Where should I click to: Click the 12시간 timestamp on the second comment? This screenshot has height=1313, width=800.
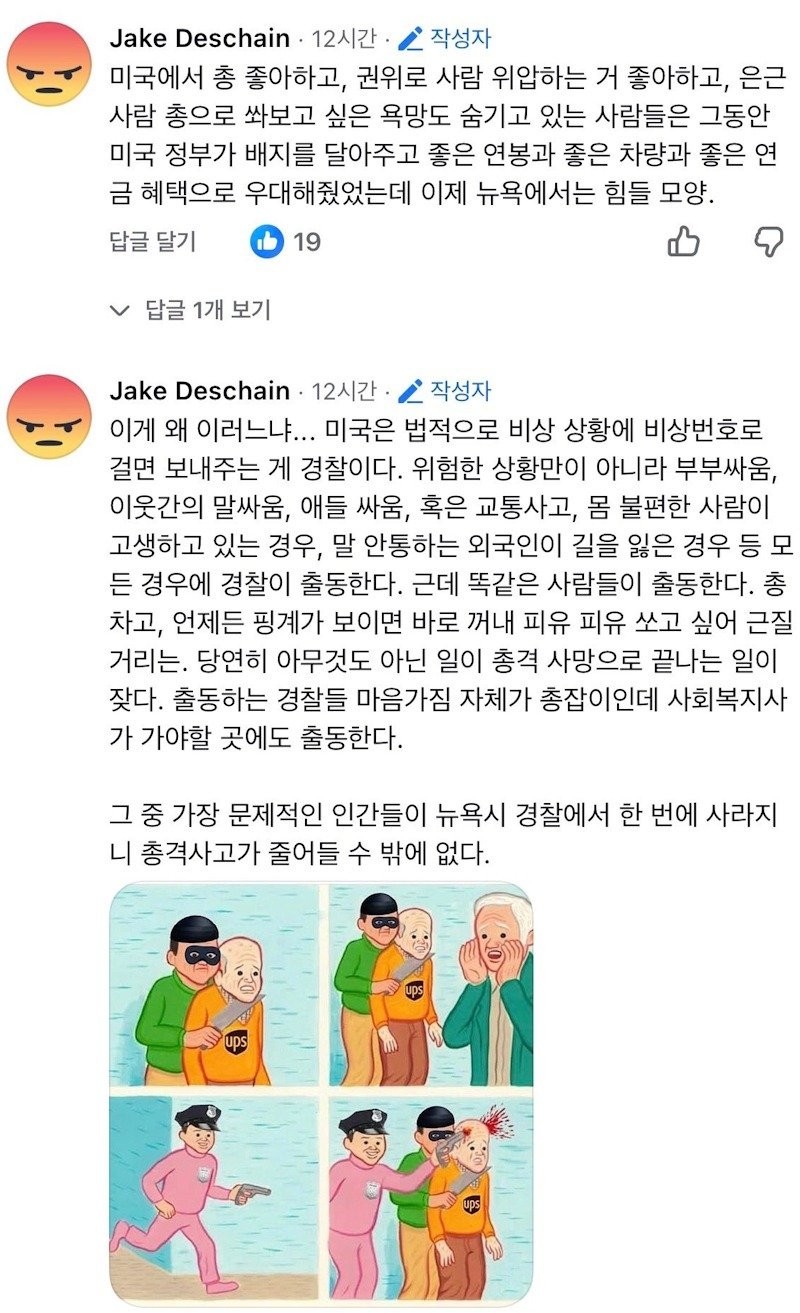point(343,390)
